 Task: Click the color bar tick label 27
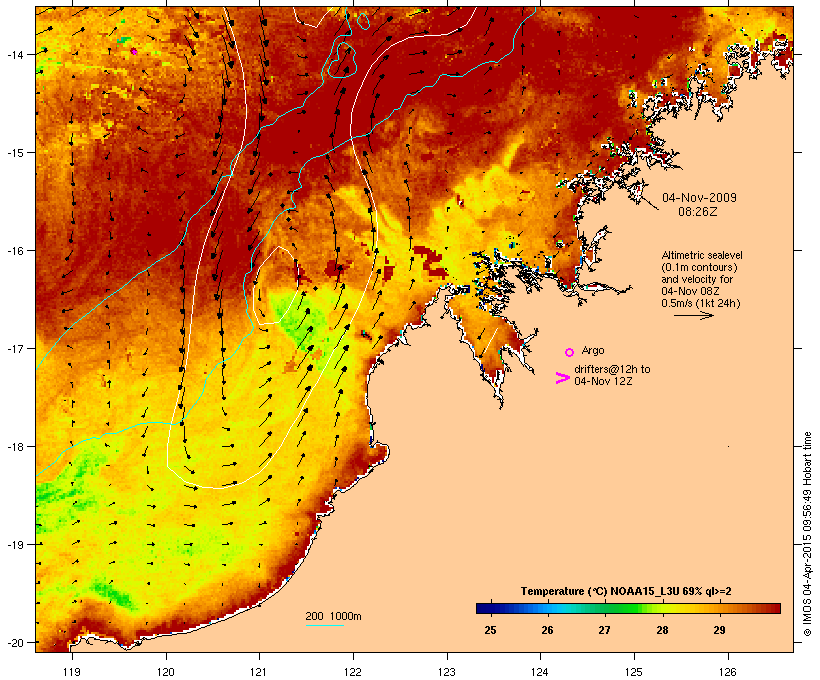coord(605,630)
